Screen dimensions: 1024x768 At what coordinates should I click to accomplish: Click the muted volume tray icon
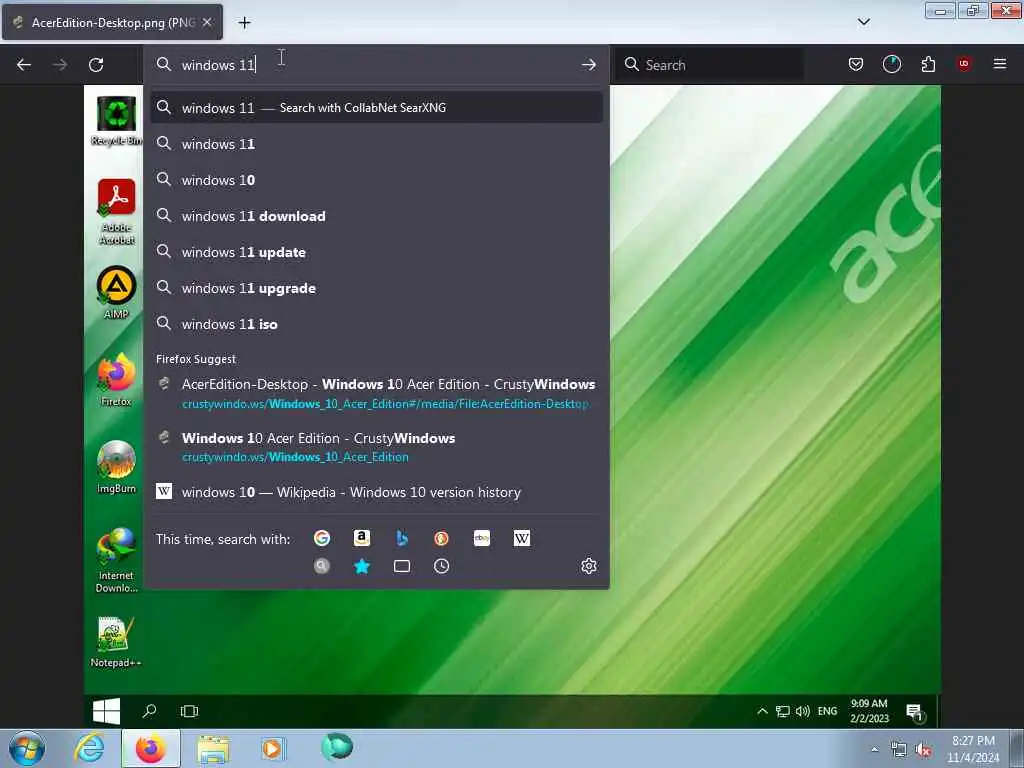(923, 750)
